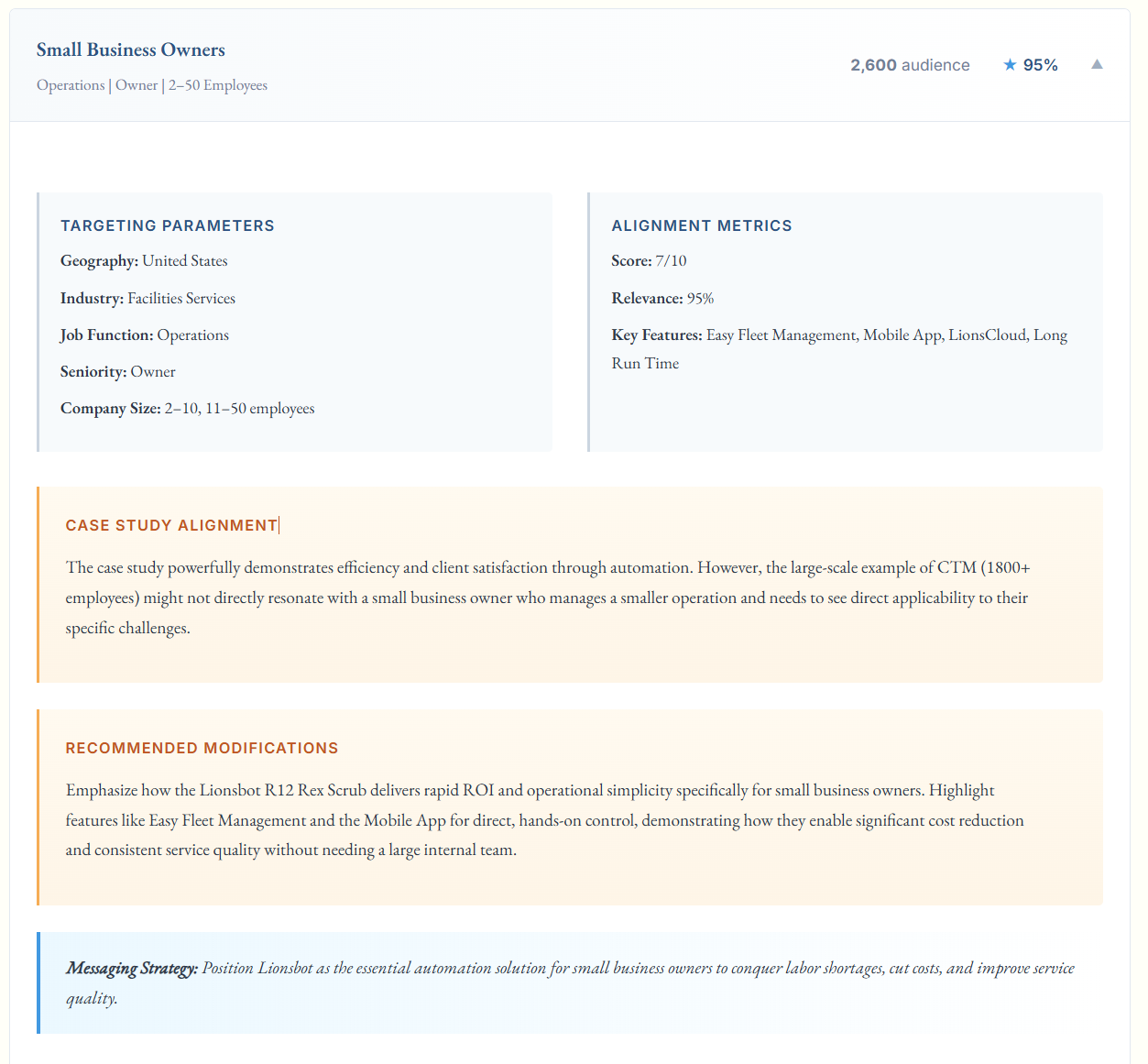Image resolution: width=1148 pixels, height=1064 pixels.
Task: Select the Small Business Owners title
Action: [131, 49]
